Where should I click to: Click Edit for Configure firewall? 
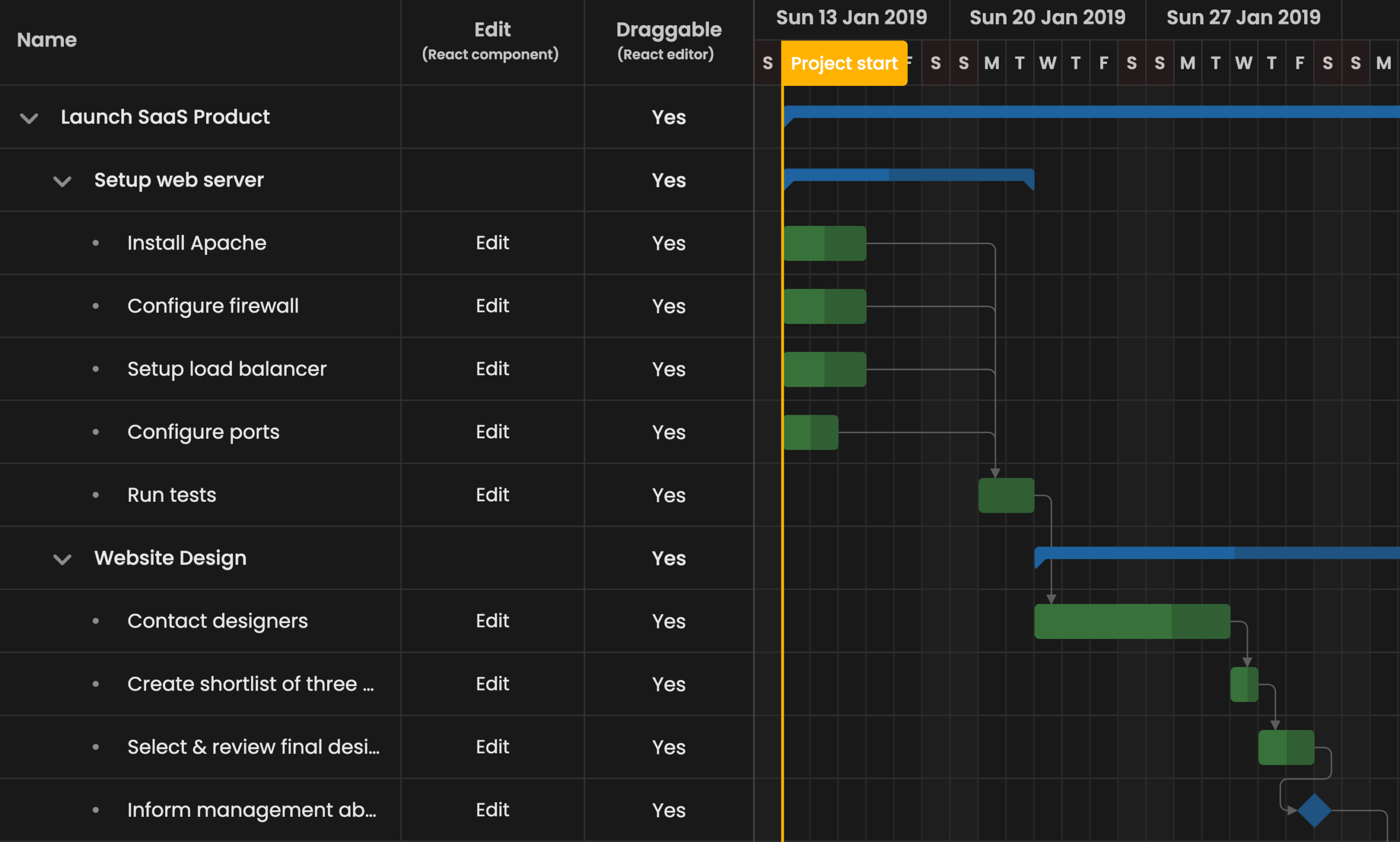[492, 306]
